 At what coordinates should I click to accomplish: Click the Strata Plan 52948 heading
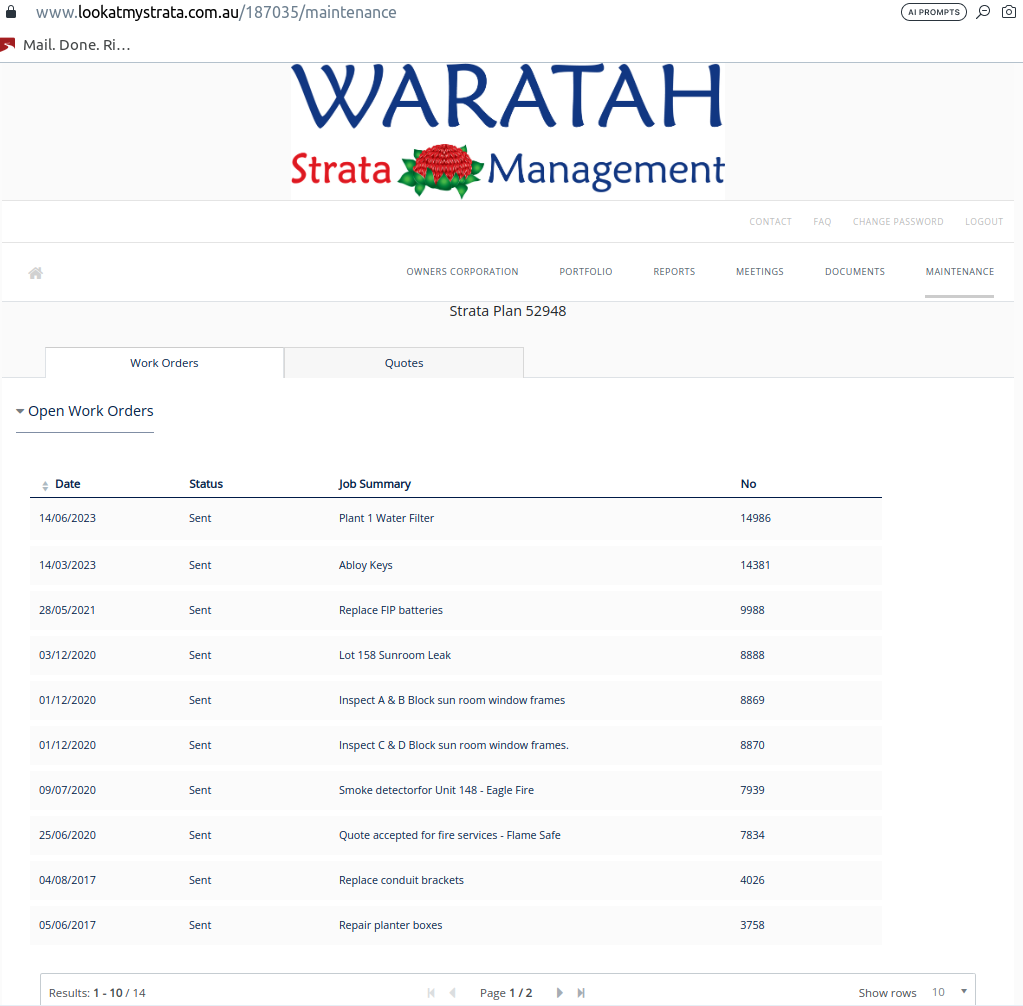[x=508, y=311]
